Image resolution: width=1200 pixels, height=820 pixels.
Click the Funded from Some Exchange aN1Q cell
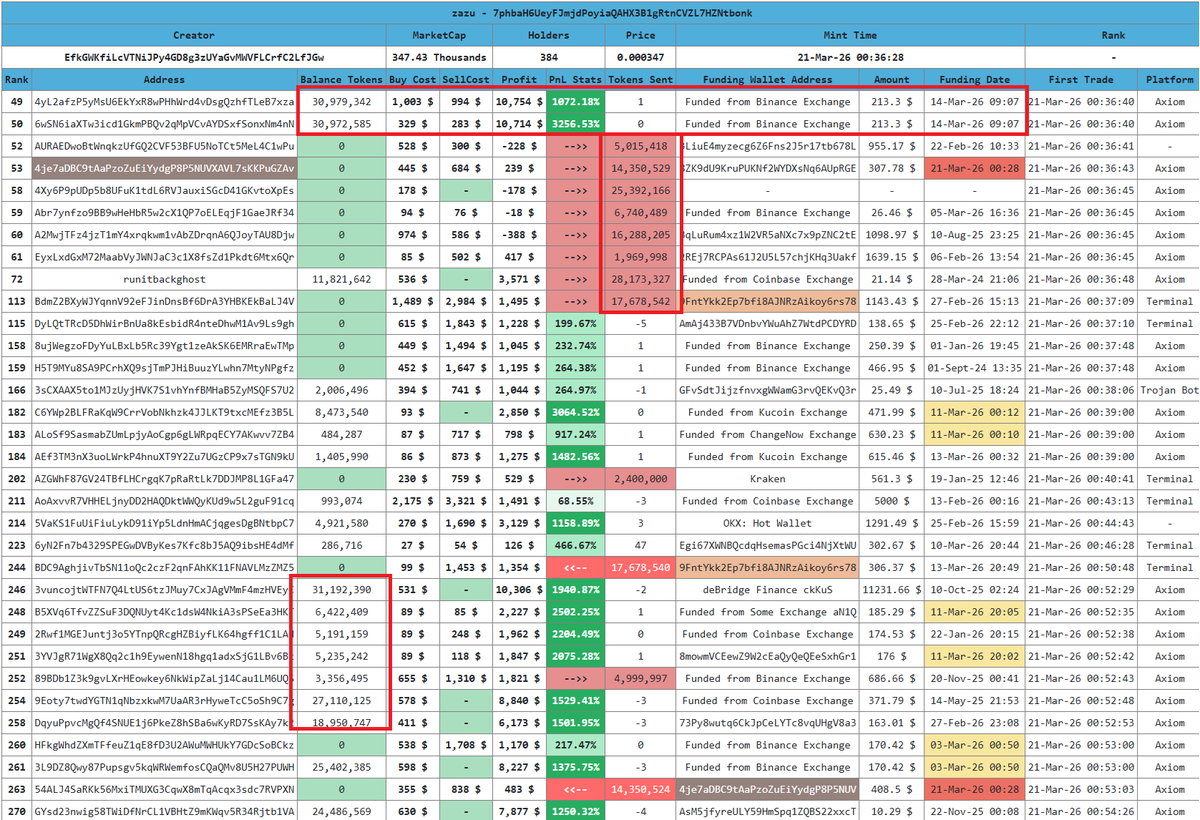pos(768,612)
